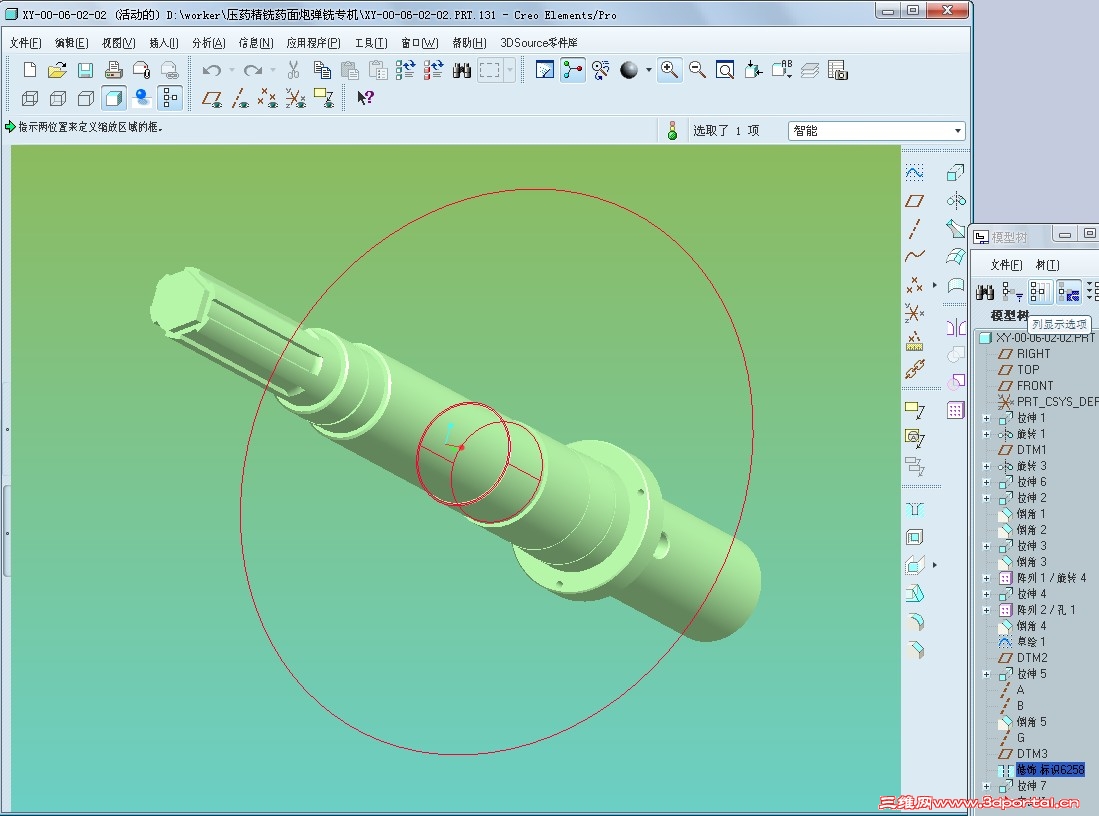The height and width of the screenshot is (816, 1099).
Task: Select DTM2 datum plane in tree
Action: [x=1032, y=658]
